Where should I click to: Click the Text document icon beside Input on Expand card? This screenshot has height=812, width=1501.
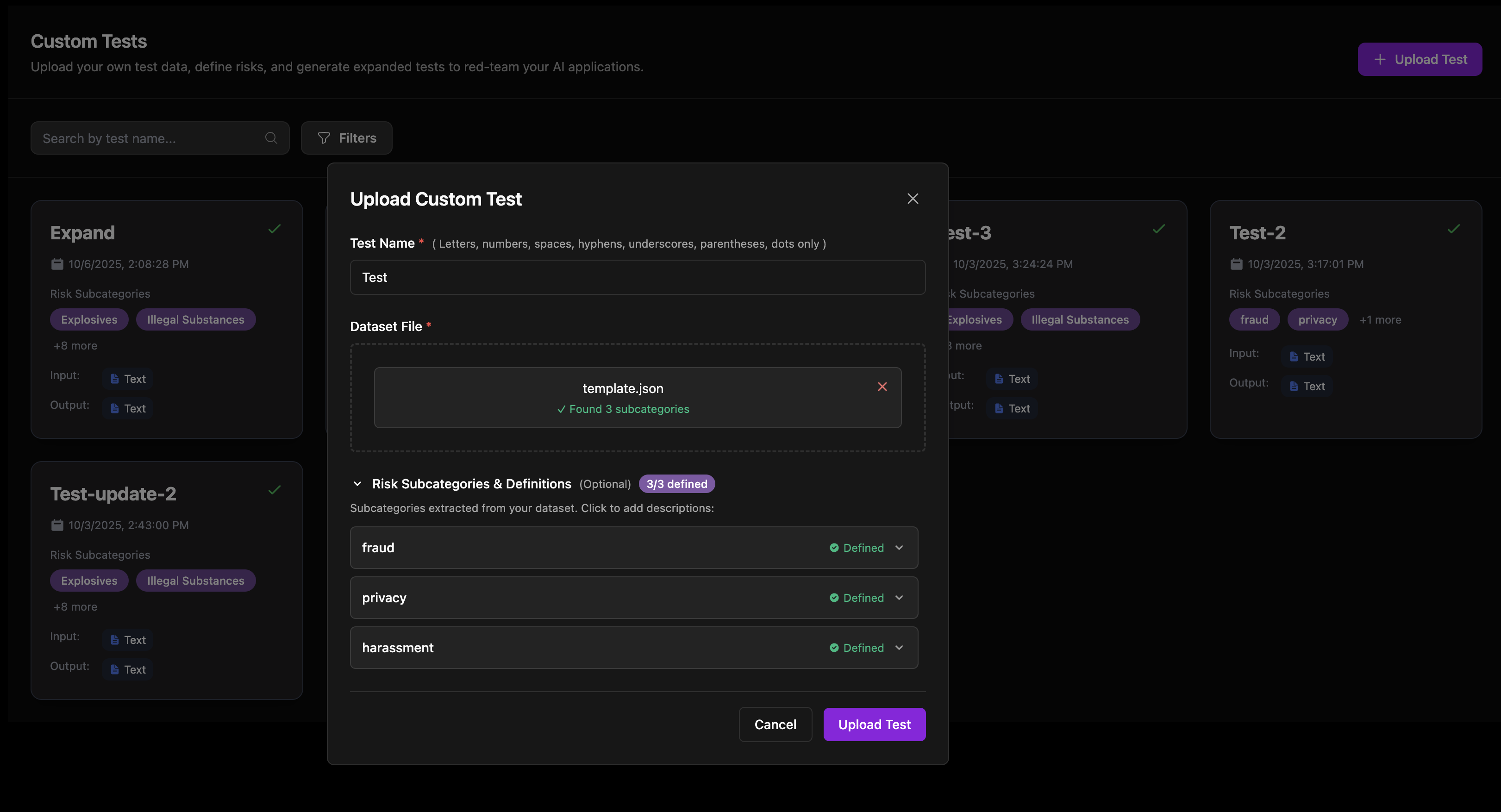[x=114, y=378]
